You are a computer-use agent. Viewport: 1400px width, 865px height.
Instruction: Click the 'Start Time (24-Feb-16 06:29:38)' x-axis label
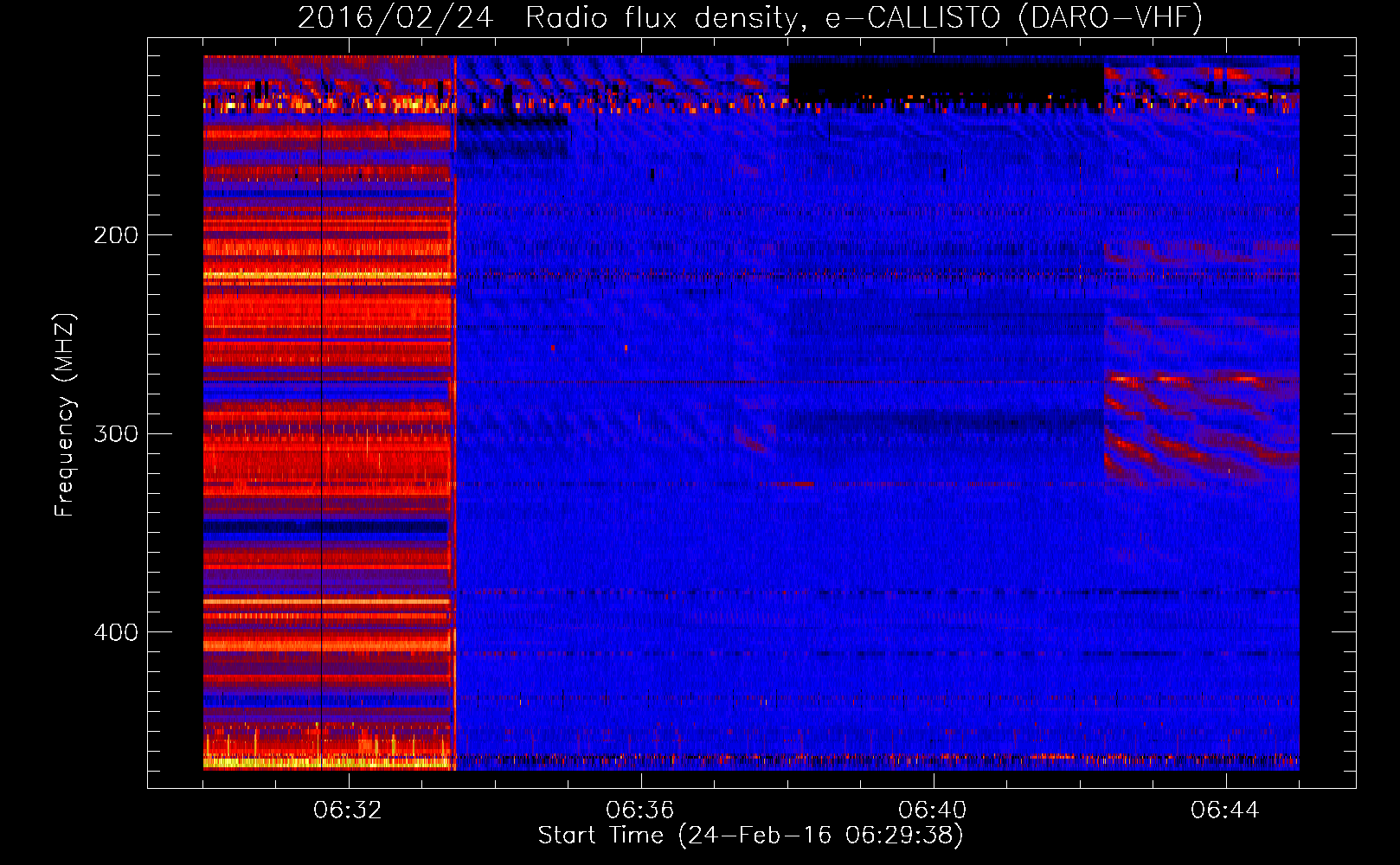click(750, 836)
